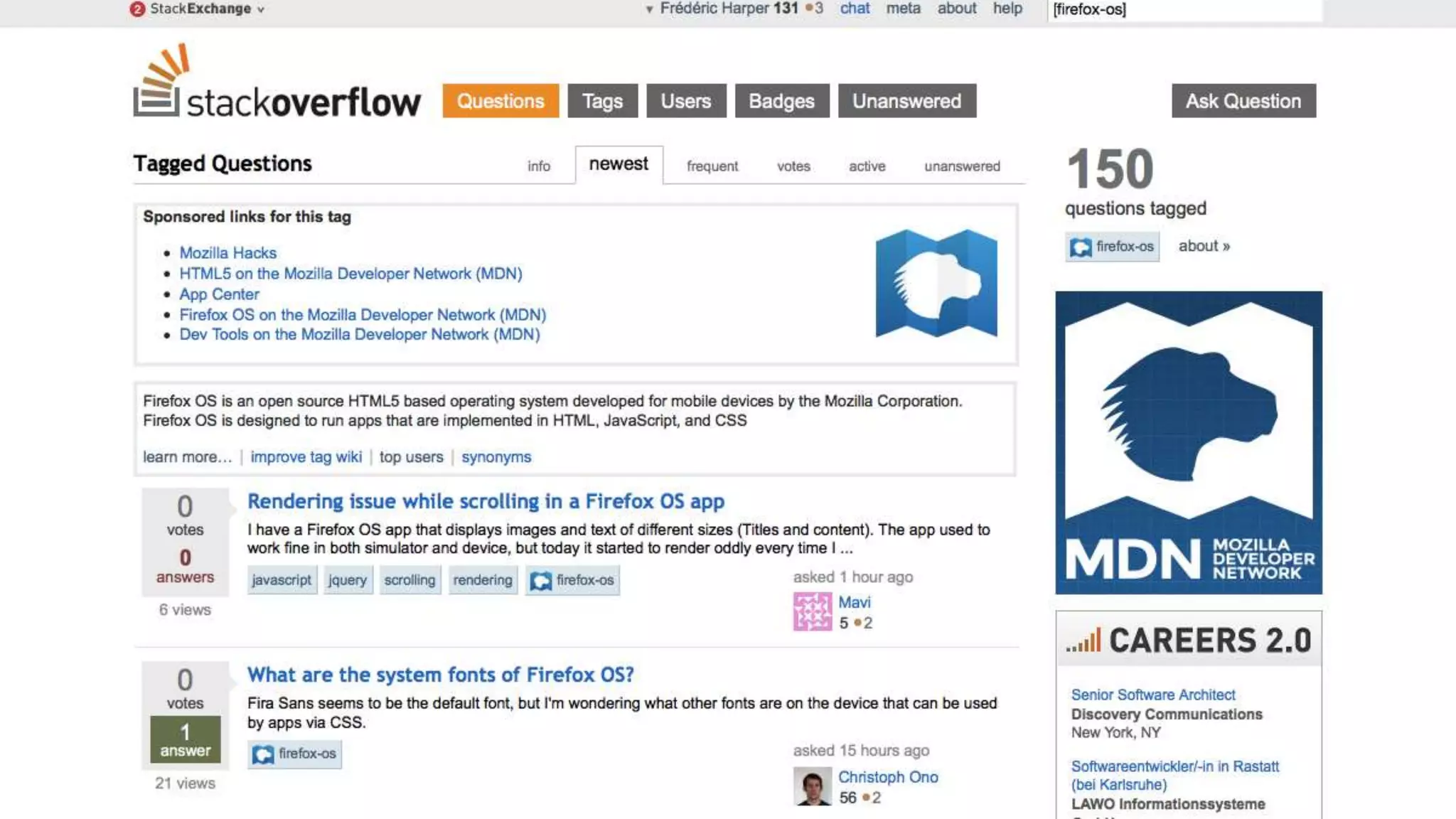Open 'Rendering issue while scrolling' question
This screenshot has height=819, width=1456.
pos(486,501)
